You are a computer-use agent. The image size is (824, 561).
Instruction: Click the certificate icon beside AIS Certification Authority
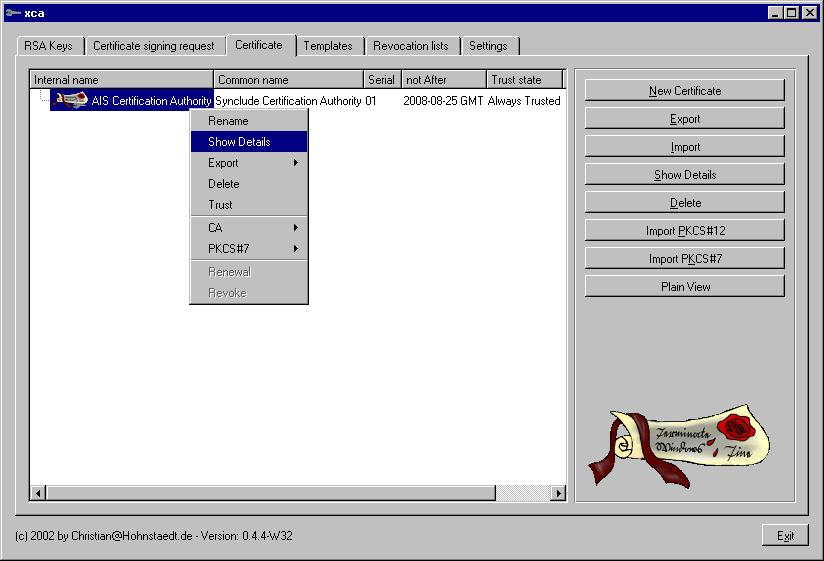71,100
